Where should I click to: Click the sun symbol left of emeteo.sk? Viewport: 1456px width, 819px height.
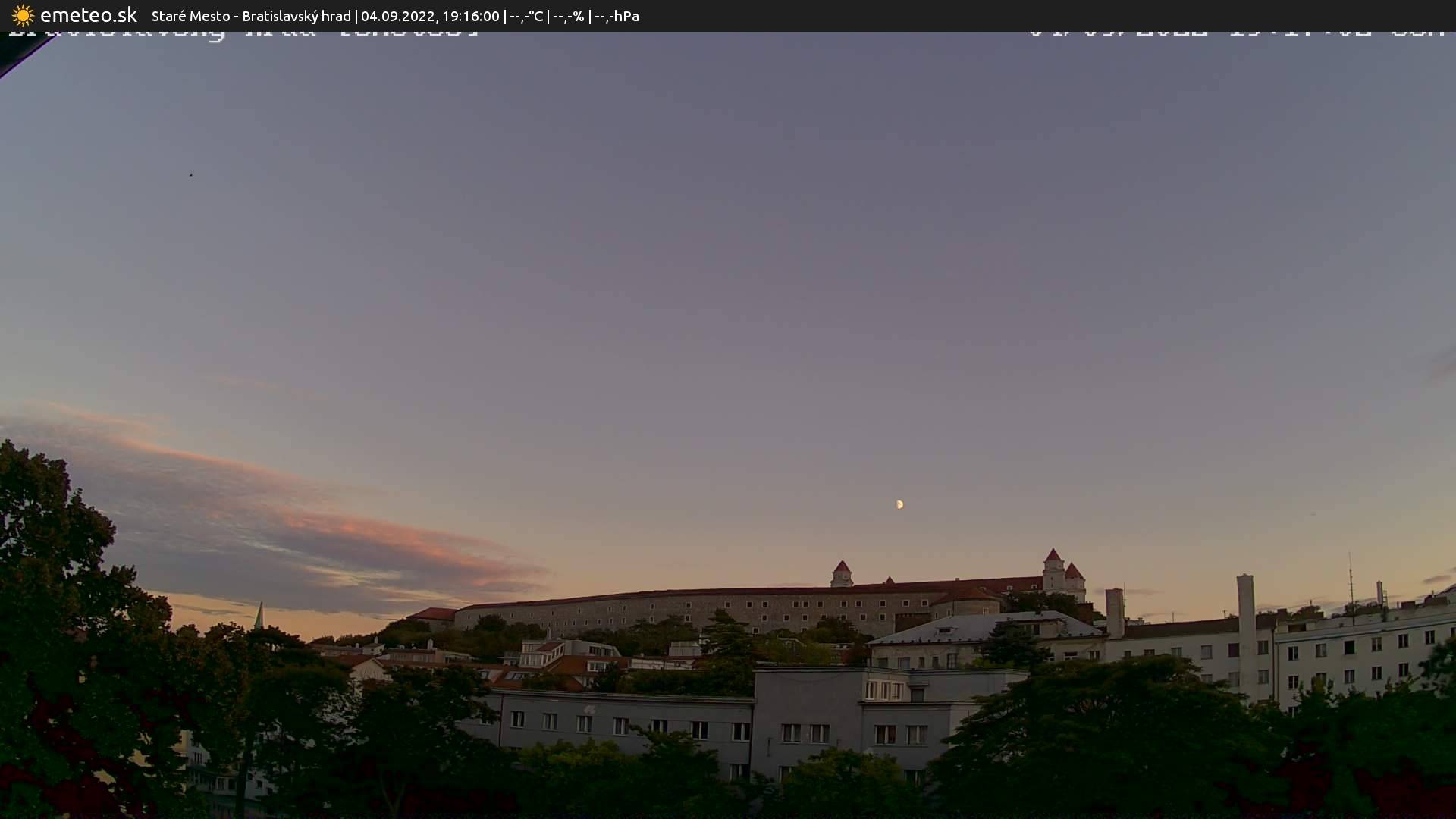click(24, 15)
